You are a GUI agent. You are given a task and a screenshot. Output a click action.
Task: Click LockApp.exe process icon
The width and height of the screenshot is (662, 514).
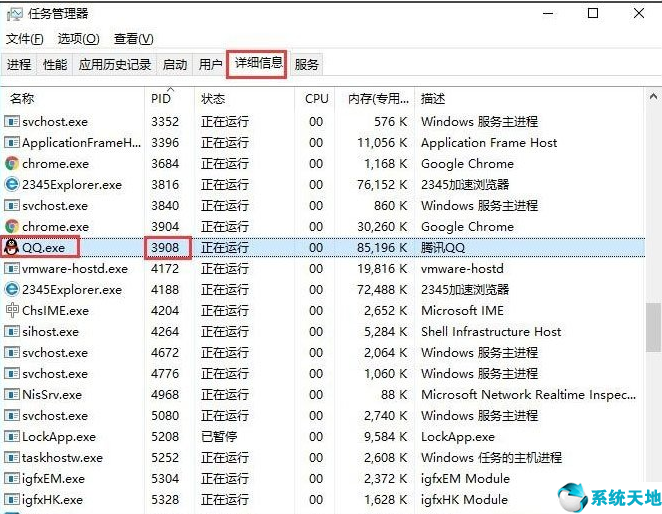coord(12,437)
